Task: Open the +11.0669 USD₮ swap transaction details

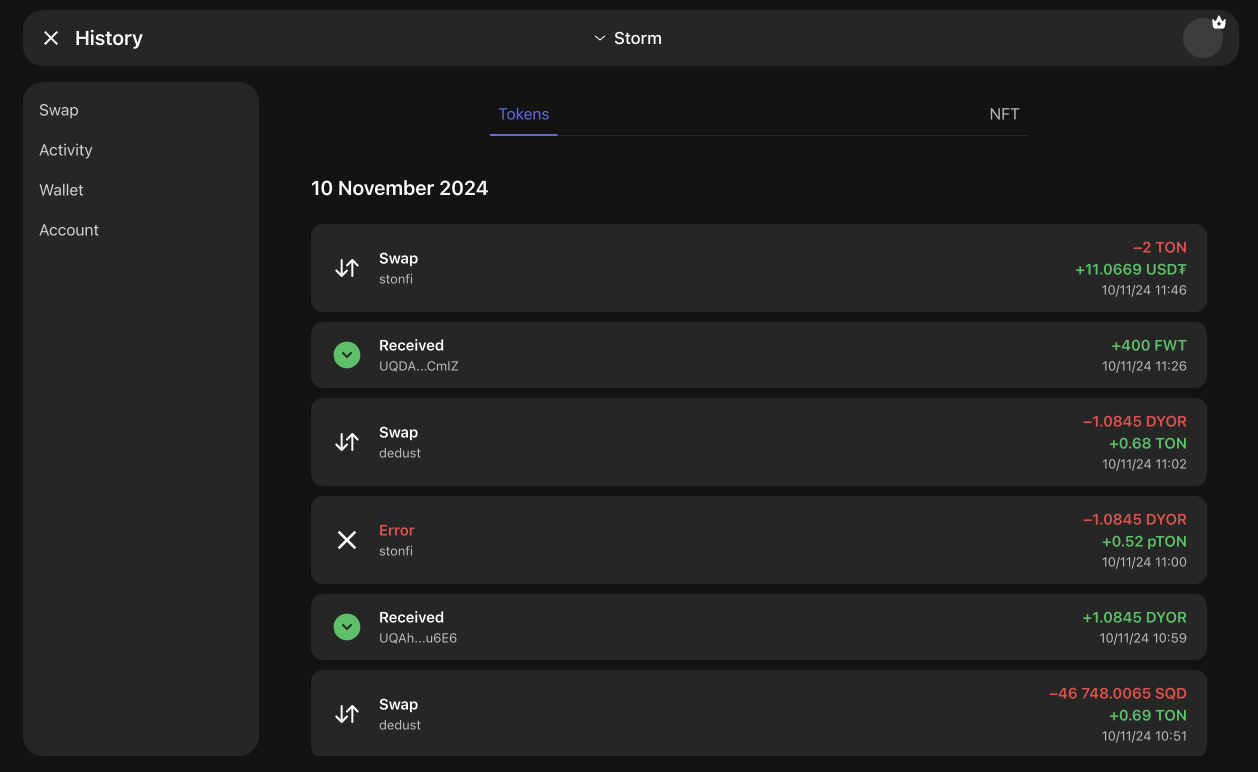Action: point(1130,269)
